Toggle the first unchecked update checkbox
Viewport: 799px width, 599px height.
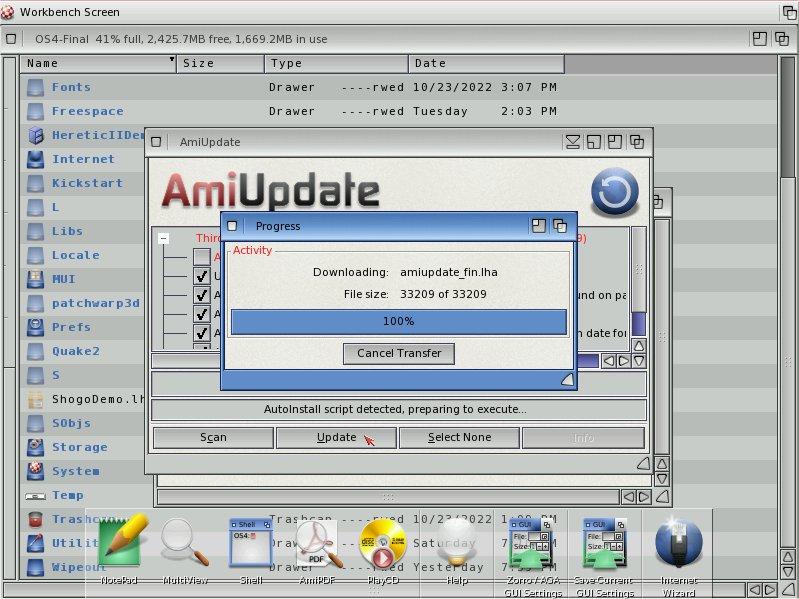(x=202, y=256)
